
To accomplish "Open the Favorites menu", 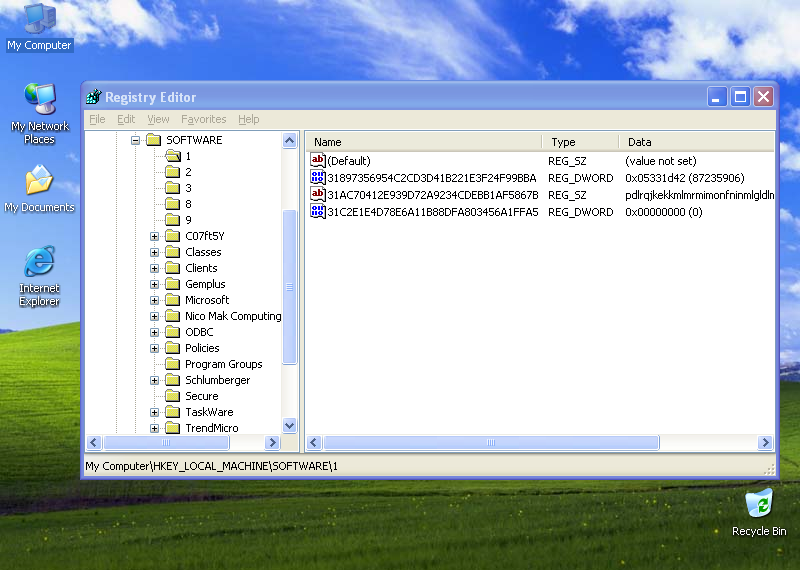I will coord(204,119).
